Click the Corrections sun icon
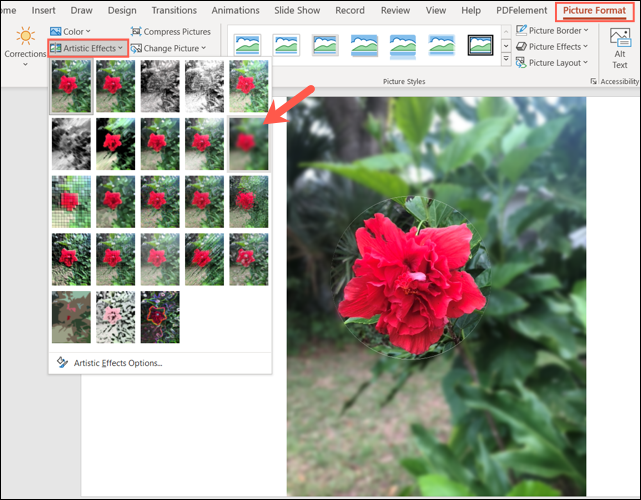 25,37
